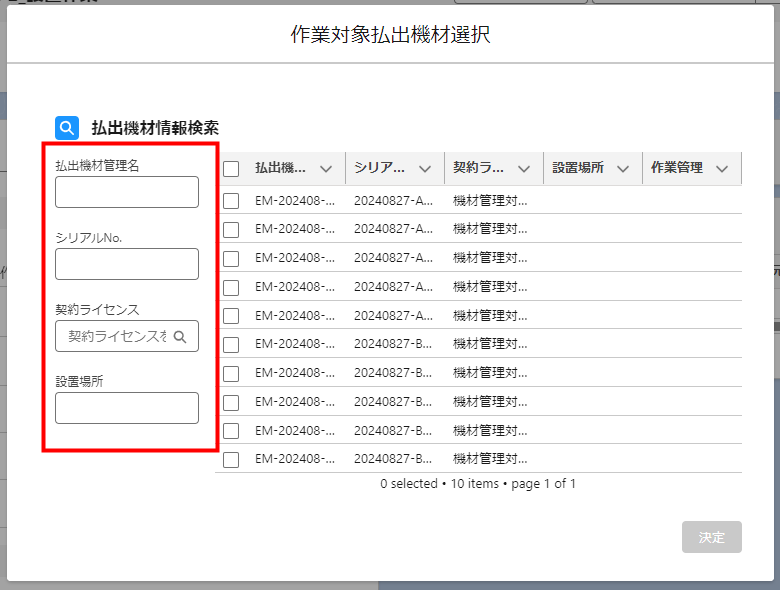The width and height of the screenshot is (780, 590).
Task: Check the first row's checkbox
Action: [231, 201]
